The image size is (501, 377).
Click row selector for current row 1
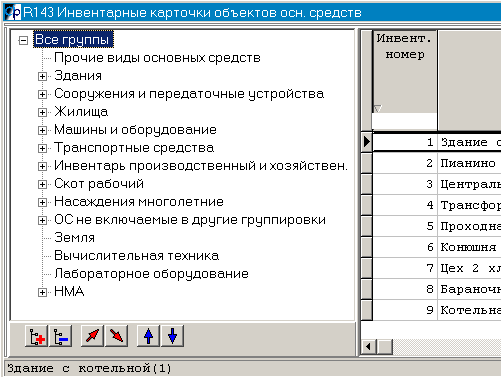[367, 142]
